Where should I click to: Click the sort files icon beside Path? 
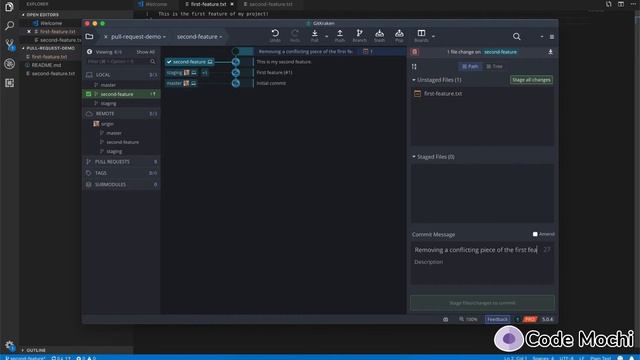pos(414,67)
